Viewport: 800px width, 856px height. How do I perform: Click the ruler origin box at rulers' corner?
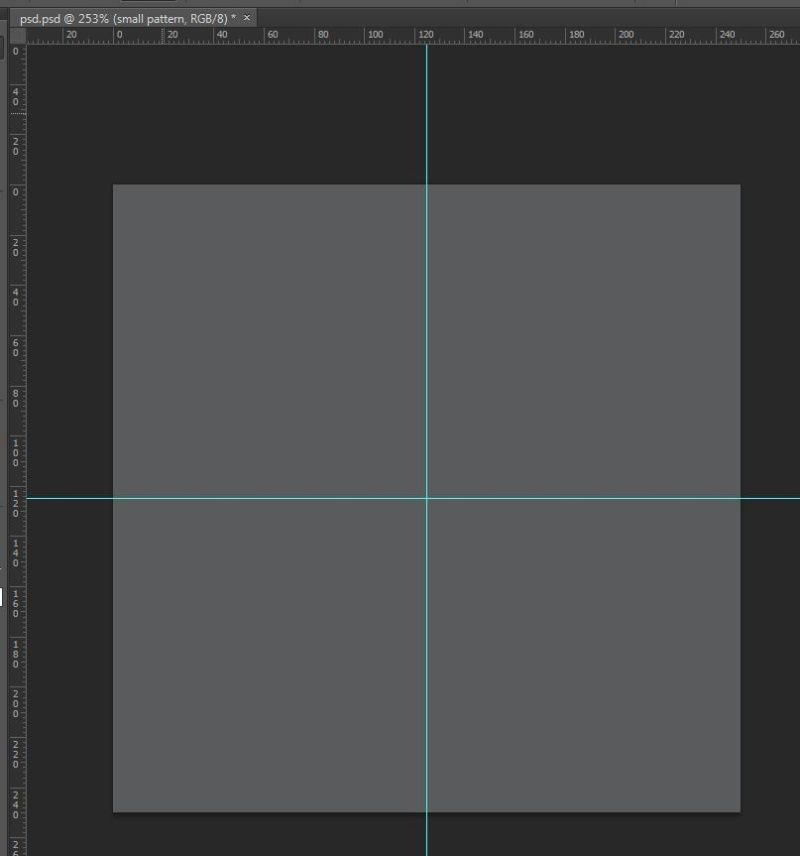click(18, 36)
